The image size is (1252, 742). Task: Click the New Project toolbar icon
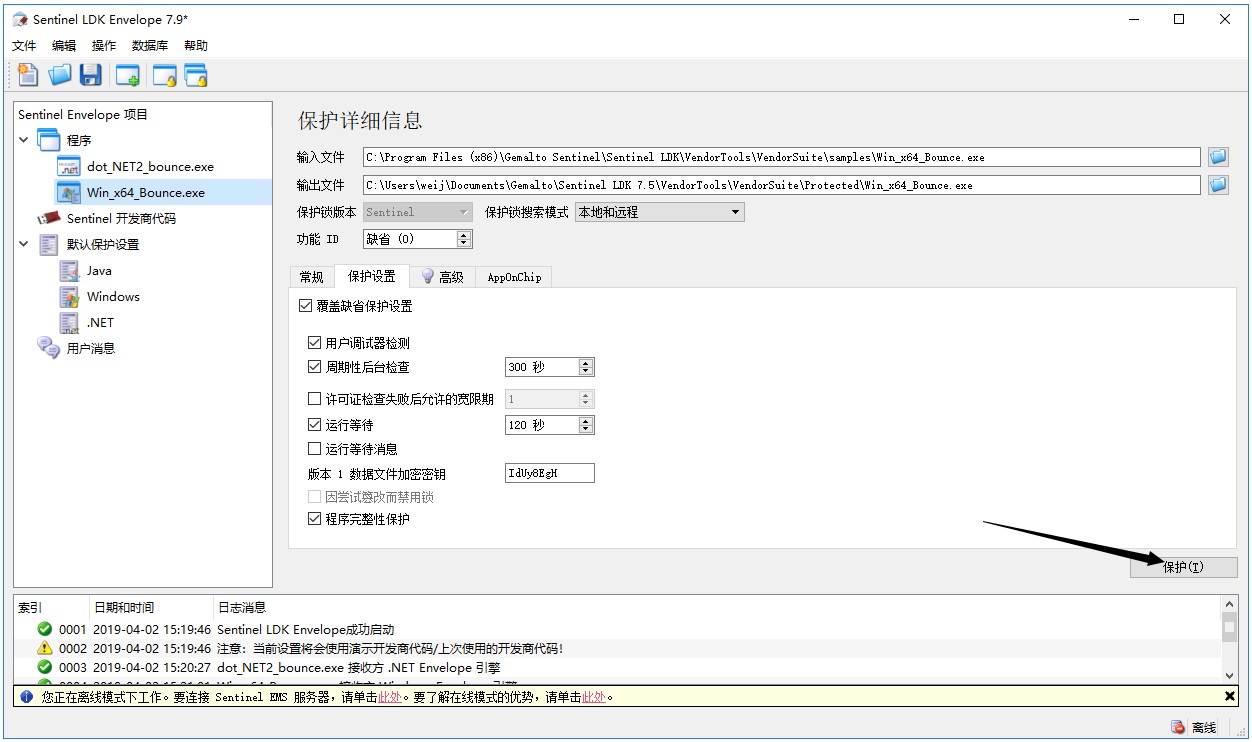click(x=28, y=75)
